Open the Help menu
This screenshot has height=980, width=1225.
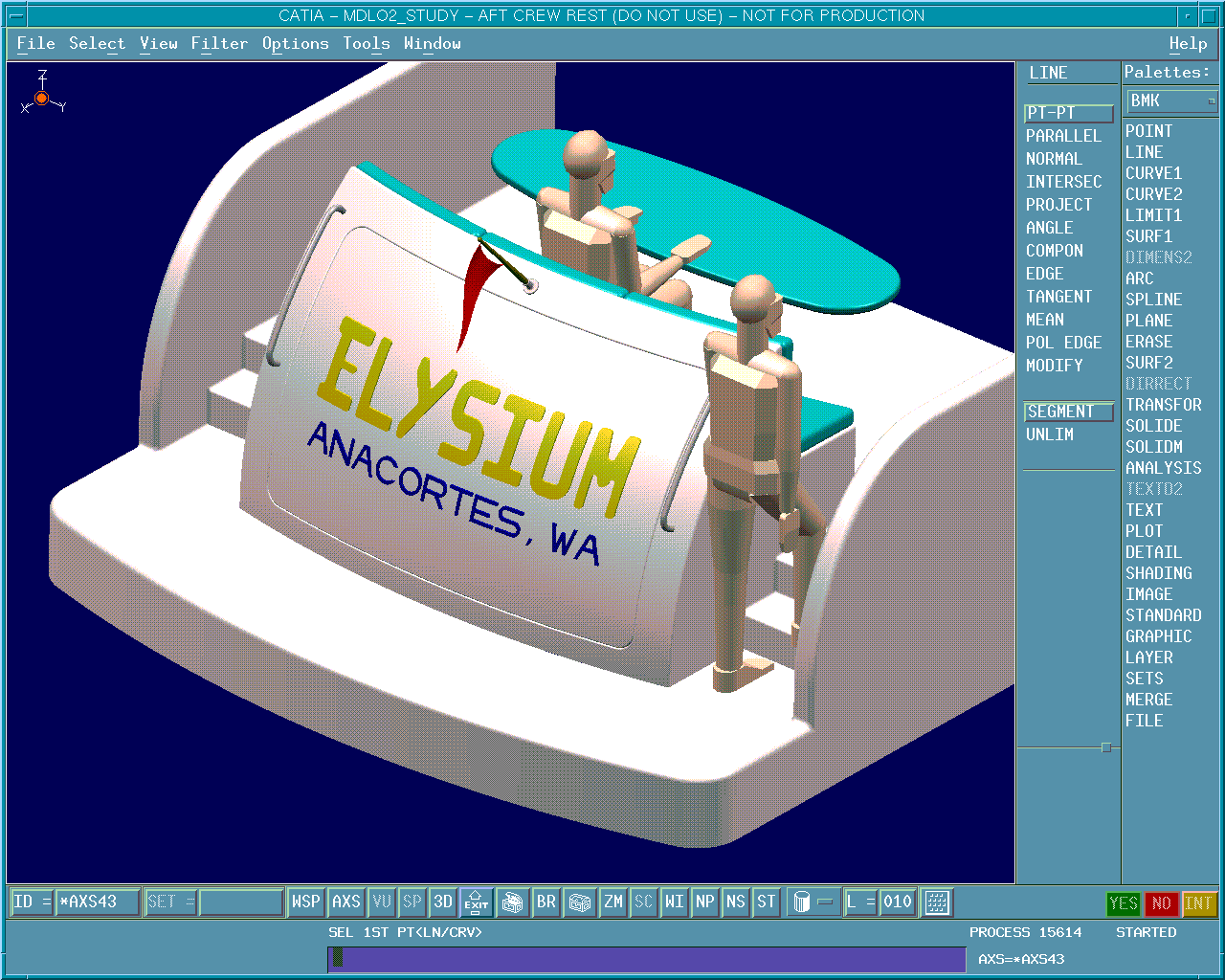[1188, 43]
